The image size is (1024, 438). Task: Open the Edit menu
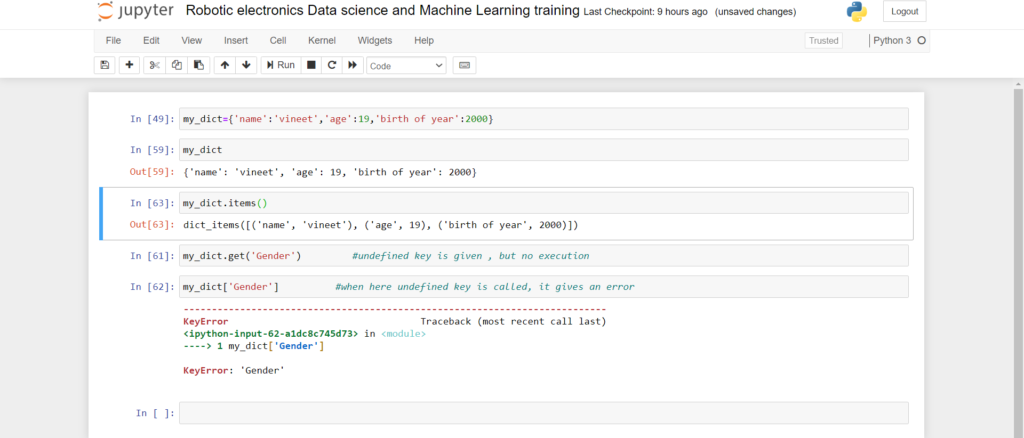(x=152, y=40)
